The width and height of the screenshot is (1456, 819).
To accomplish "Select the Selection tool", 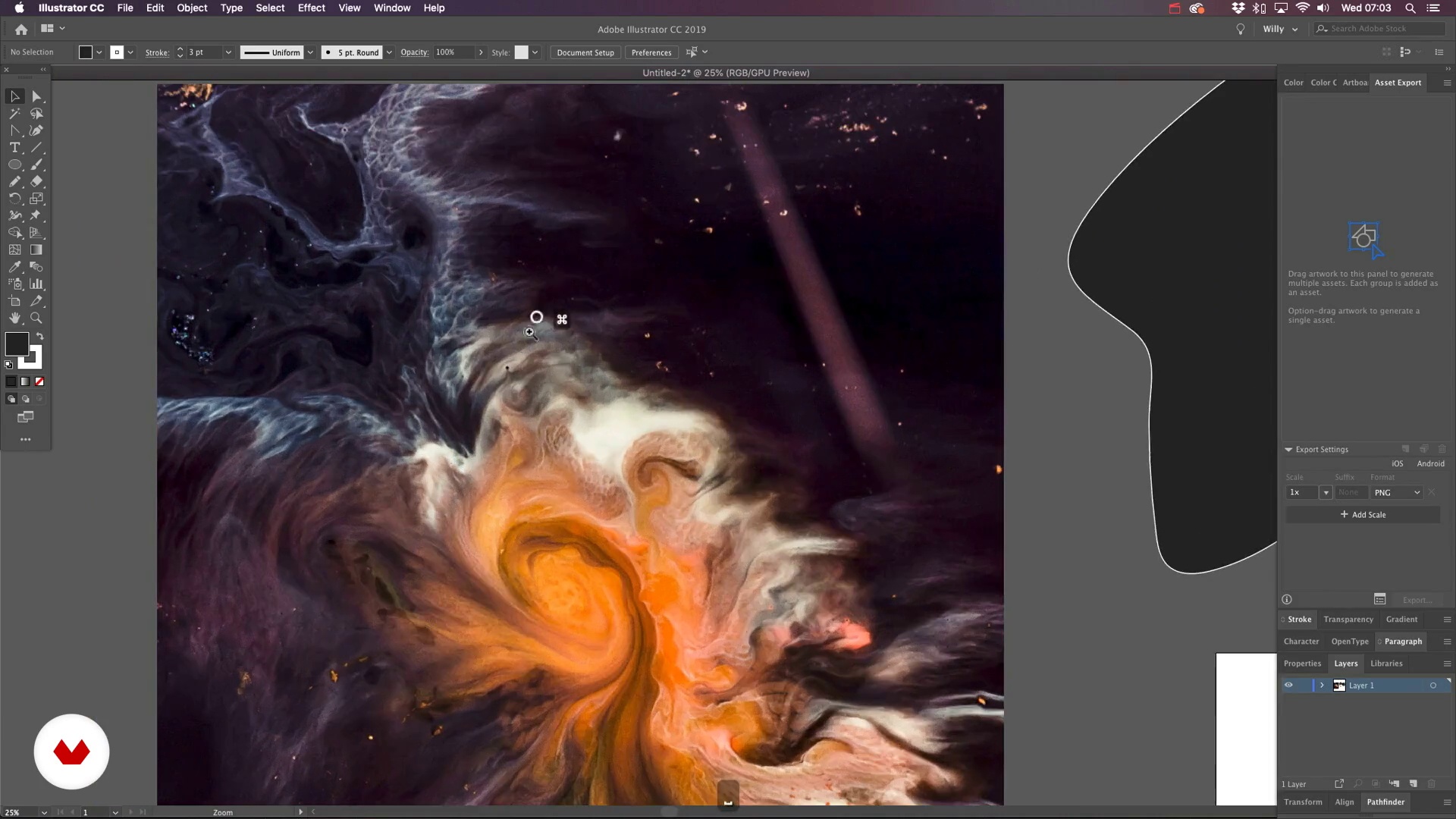I will click(x=14, y=96).
